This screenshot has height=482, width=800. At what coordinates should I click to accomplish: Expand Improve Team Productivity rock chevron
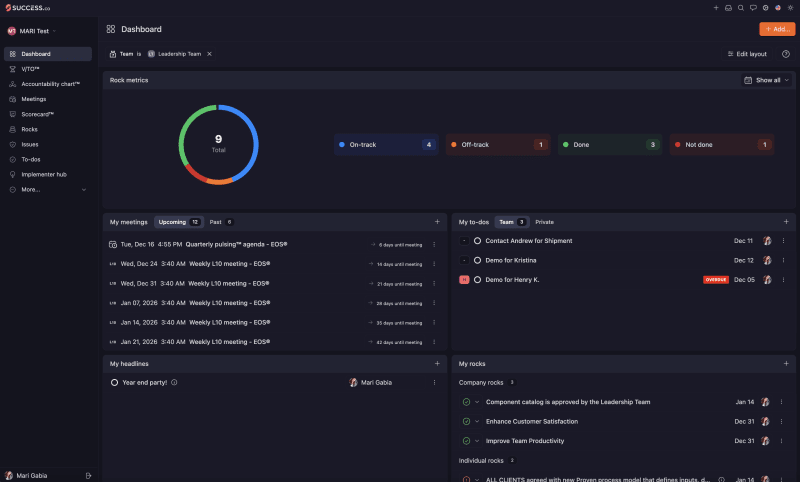tap(477, 441)
